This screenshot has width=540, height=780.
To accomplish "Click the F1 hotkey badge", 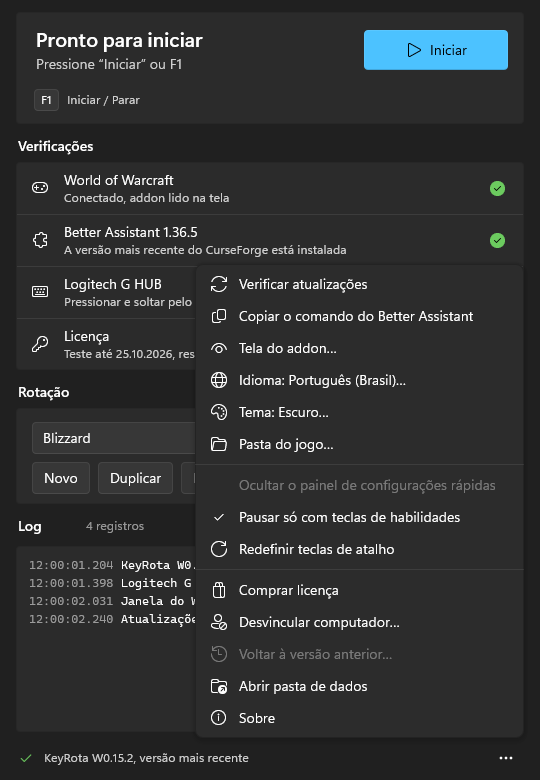I will point(46,100).
